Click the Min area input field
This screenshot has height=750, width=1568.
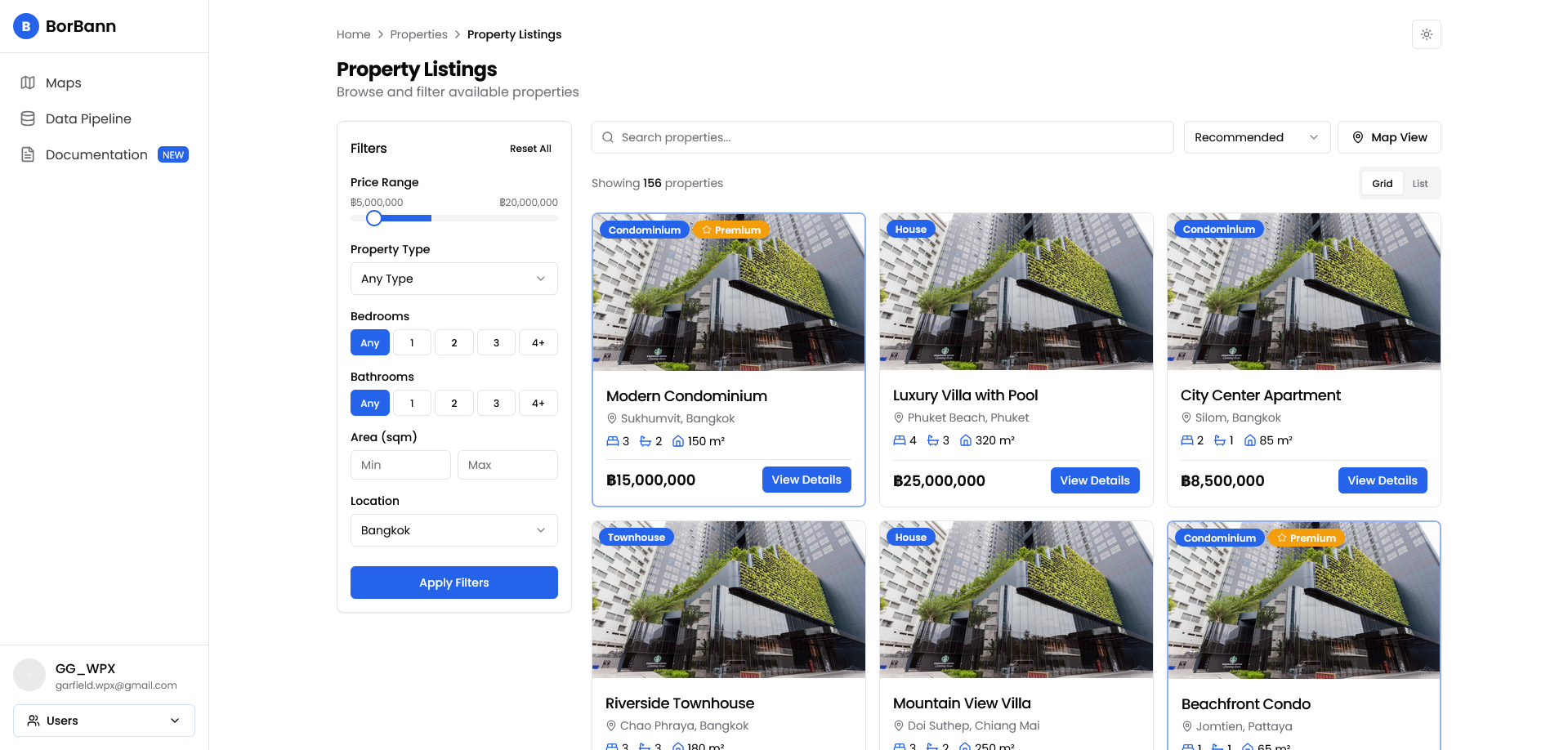pyautogui.click(x=400, y=465)
